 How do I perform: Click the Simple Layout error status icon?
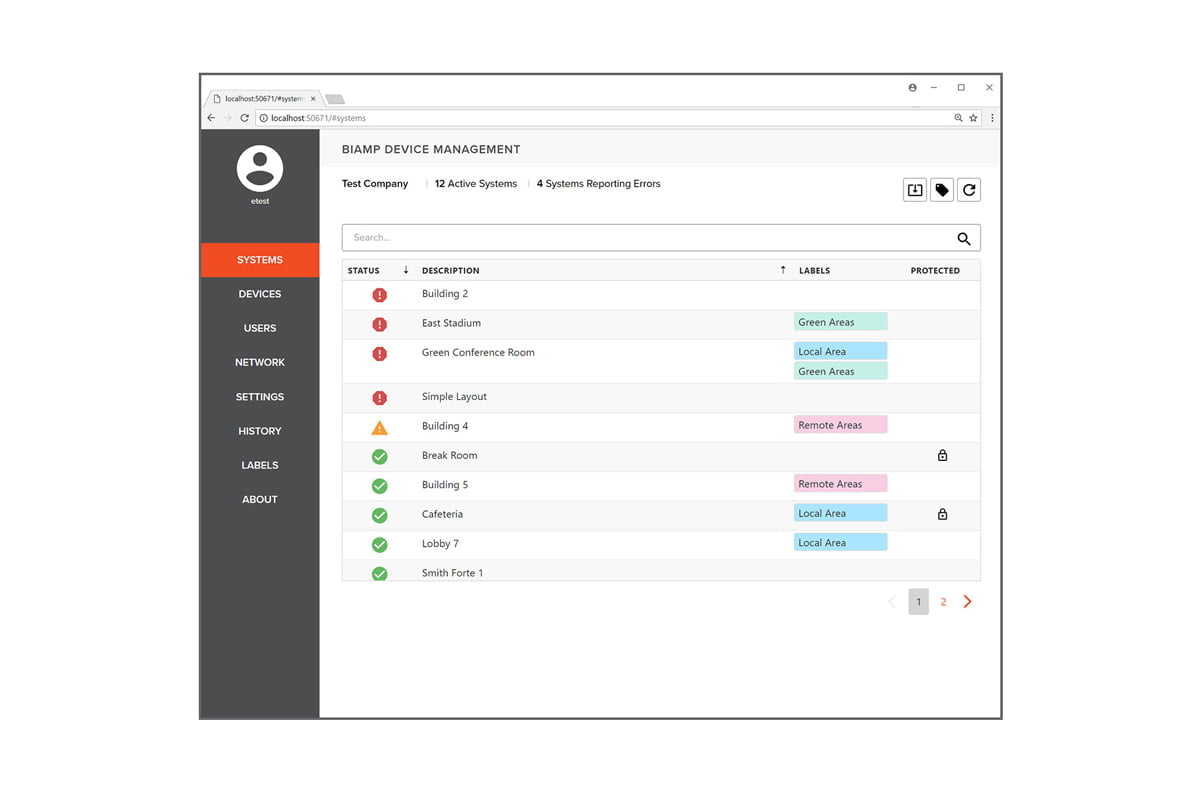(379, 398)
